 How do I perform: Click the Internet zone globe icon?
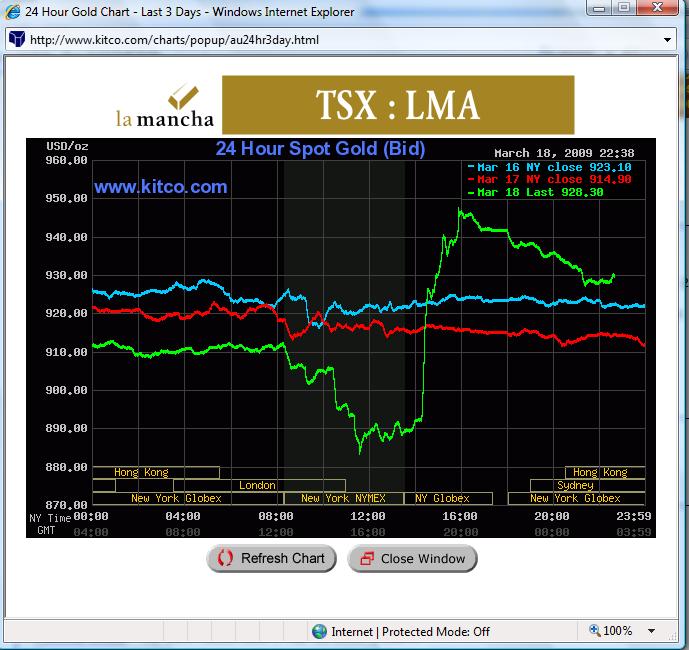click(x=319, y=632)
